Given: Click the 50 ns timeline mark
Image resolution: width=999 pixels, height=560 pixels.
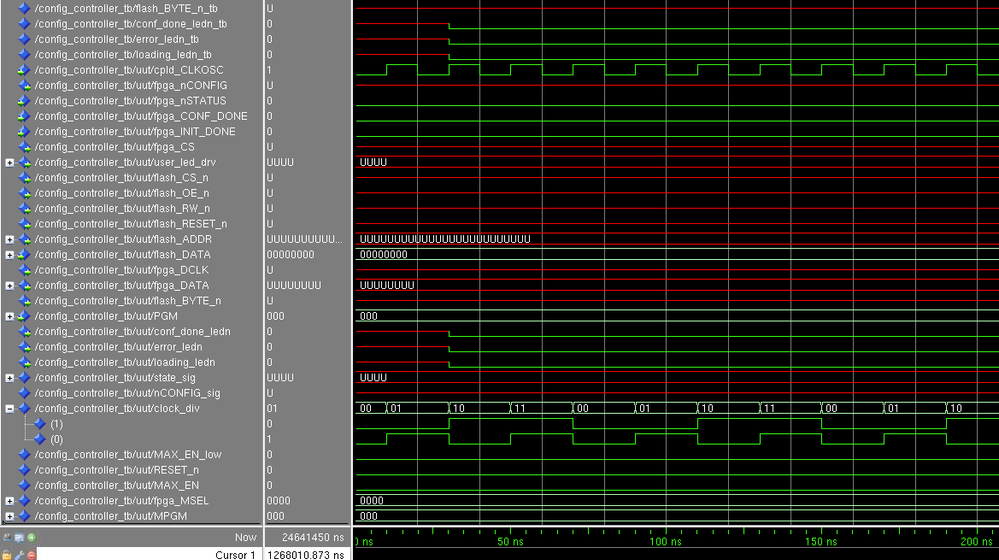Looking at the screenshot, I should [x=510, y=542].
